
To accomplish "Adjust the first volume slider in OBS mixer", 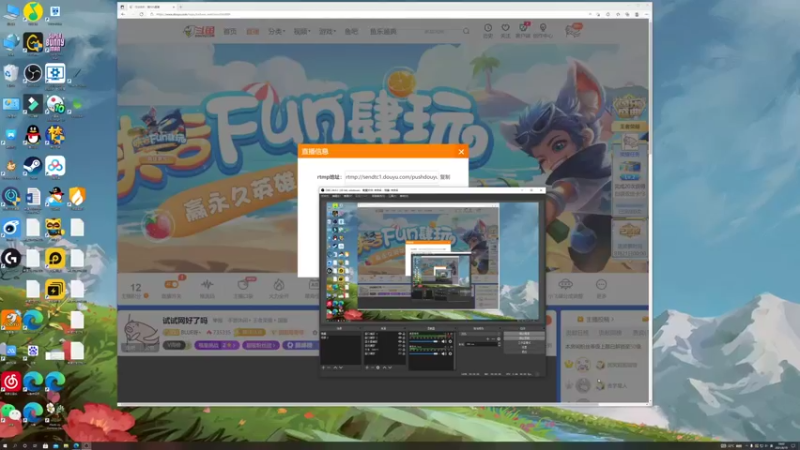I will tap(423, 341).
